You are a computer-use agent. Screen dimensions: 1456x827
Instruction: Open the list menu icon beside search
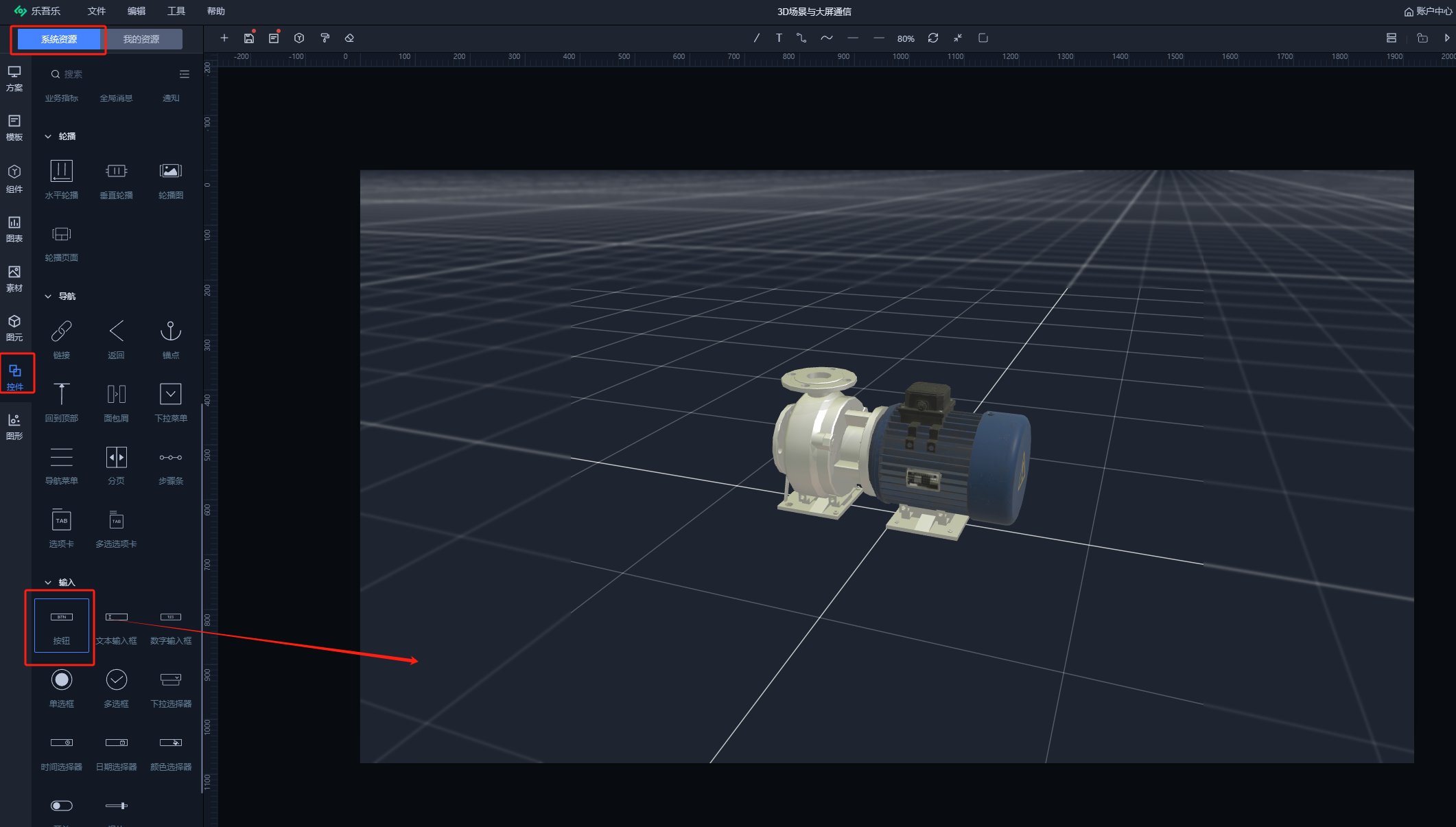pos(185,74)
